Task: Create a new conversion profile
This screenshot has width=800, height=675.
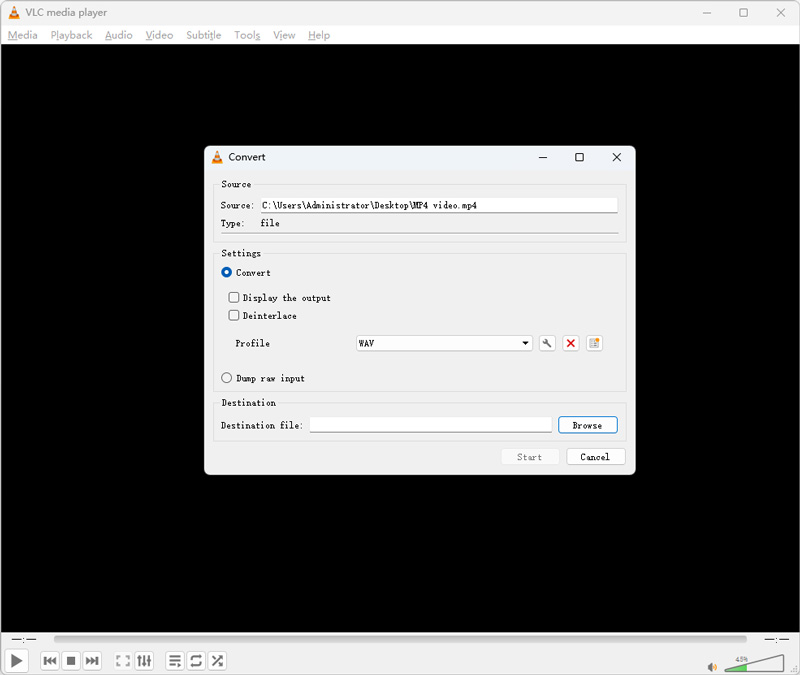Action: [594, 343]
